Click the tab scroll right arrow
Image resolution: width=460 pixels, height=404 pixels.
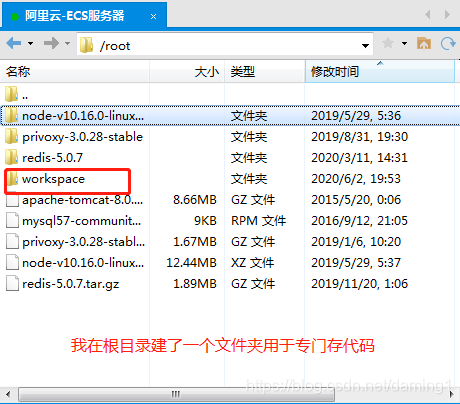(447, 15)
